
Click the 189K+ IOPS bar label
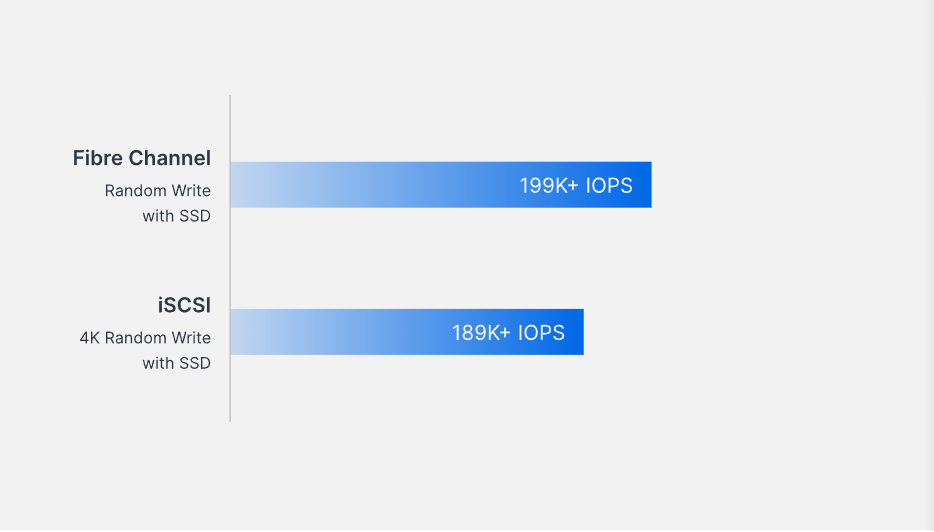tap(508, 333)
